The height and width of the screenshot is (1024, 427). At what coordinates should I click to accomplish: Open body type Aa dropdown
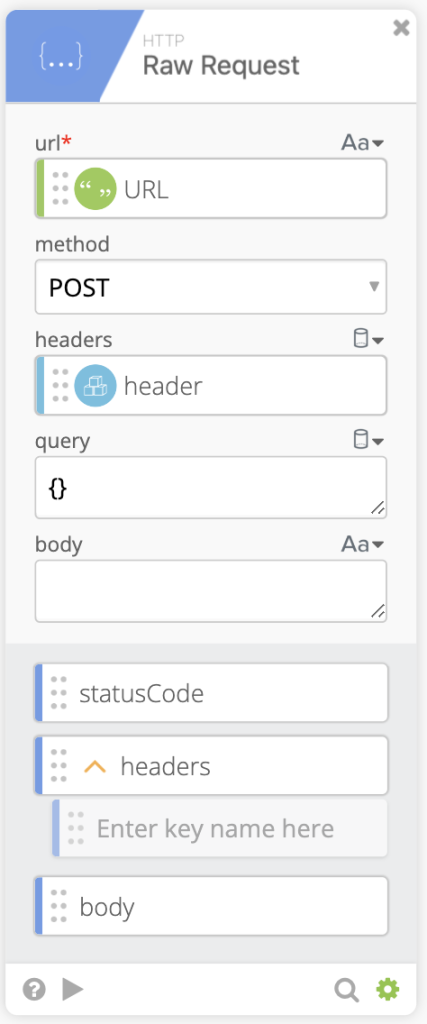pos(362,544)
